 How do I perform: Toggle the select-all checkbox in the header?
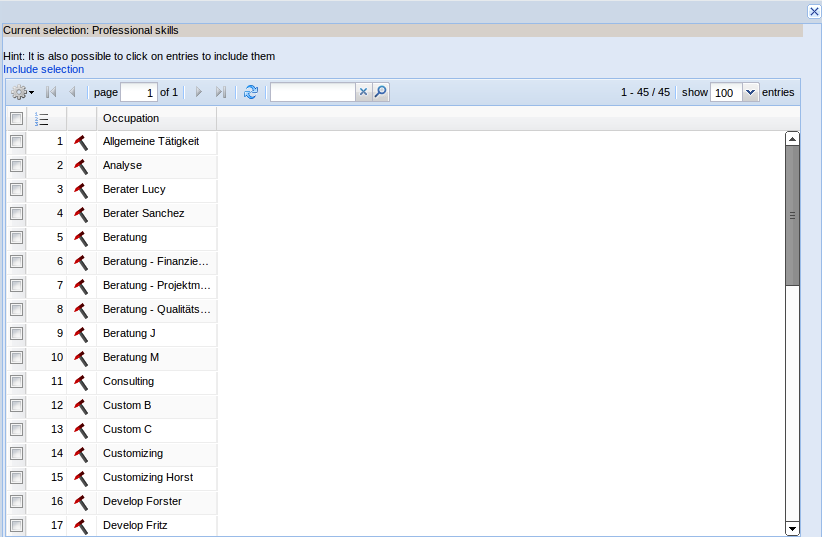pos(17,119)
